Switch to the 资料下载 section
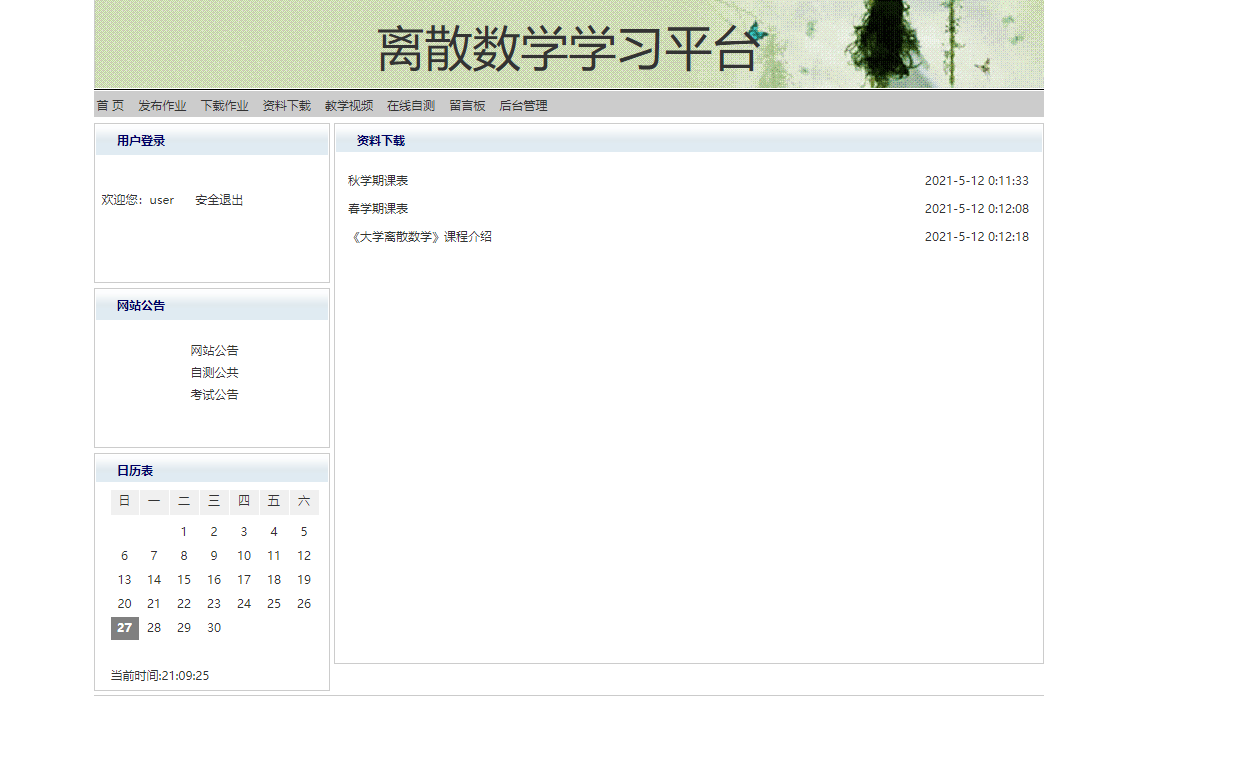Screen dimensions: 1238x780 pyautogui.click(x=285, y=105)
